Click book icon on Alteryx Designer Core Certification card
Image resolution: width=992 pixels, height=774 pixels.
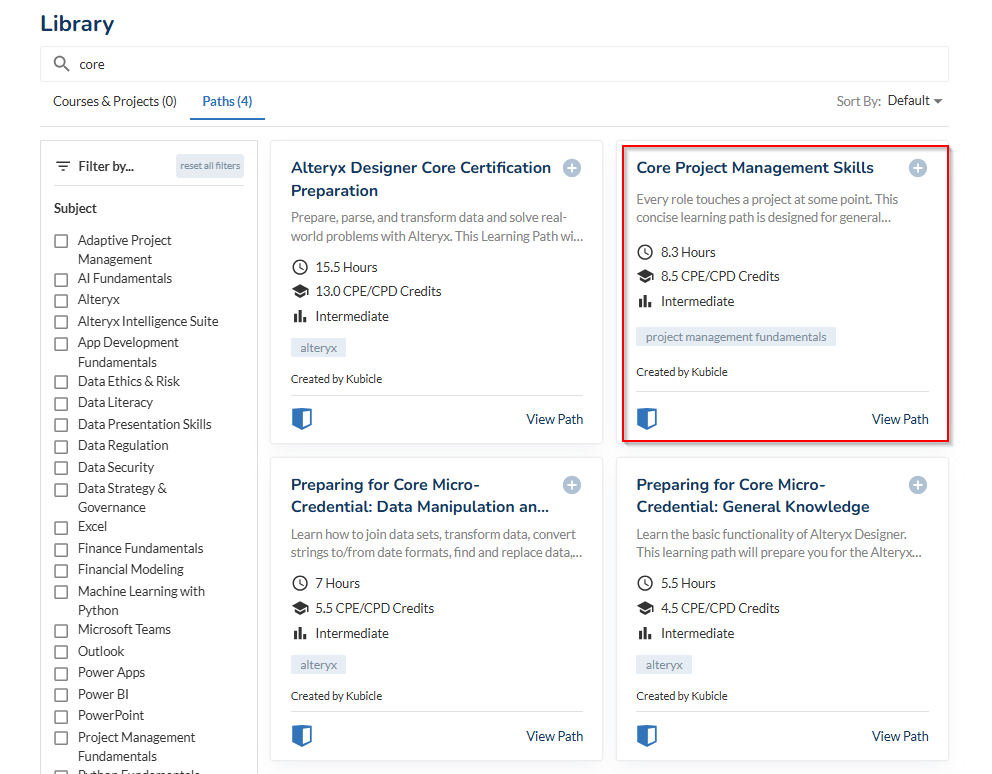click(302, 419)
